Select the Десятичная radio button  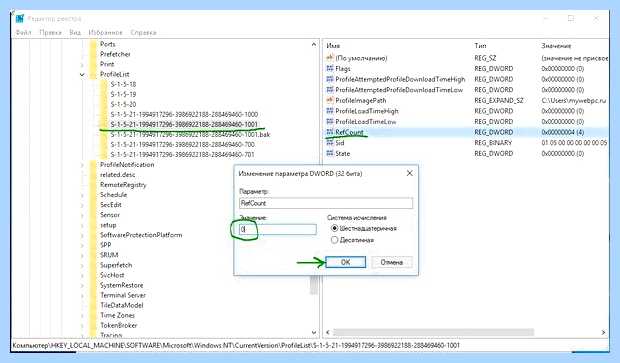click(335, 240)
